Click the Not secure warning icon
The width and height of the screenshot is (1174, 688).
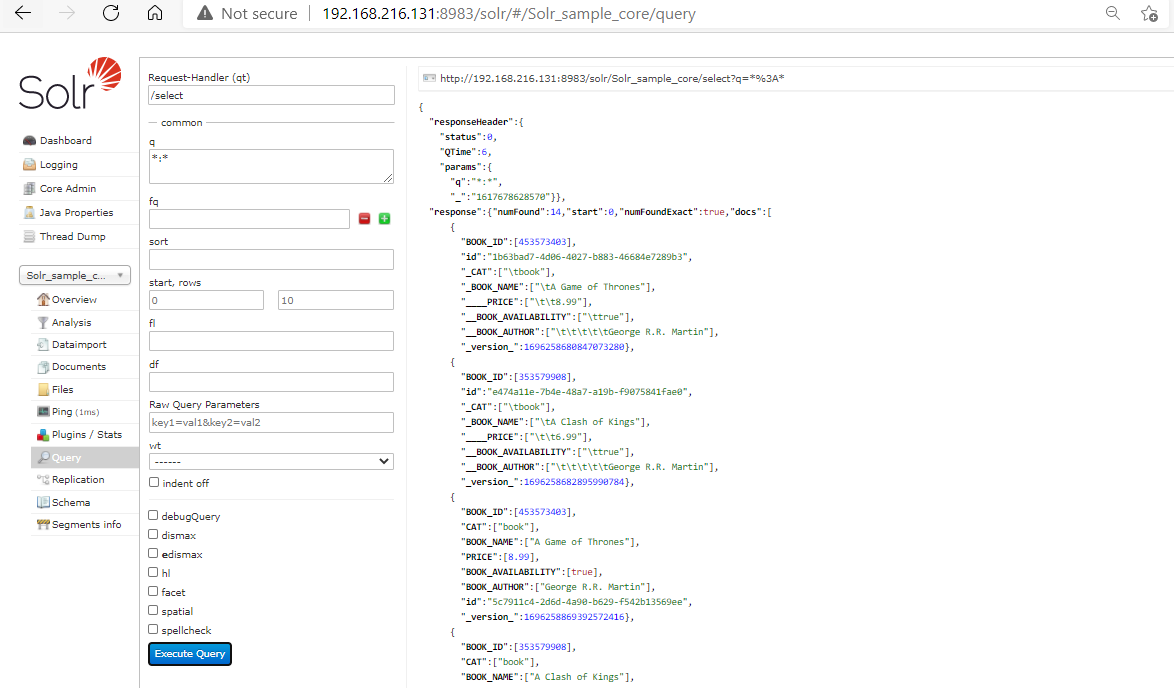click(204, 13)
